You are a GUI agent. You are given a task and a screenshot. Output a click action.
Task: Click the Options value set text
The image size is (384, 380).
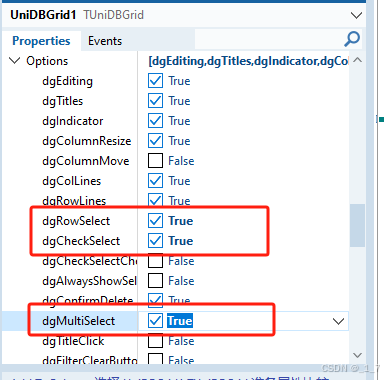click(248, 61)
